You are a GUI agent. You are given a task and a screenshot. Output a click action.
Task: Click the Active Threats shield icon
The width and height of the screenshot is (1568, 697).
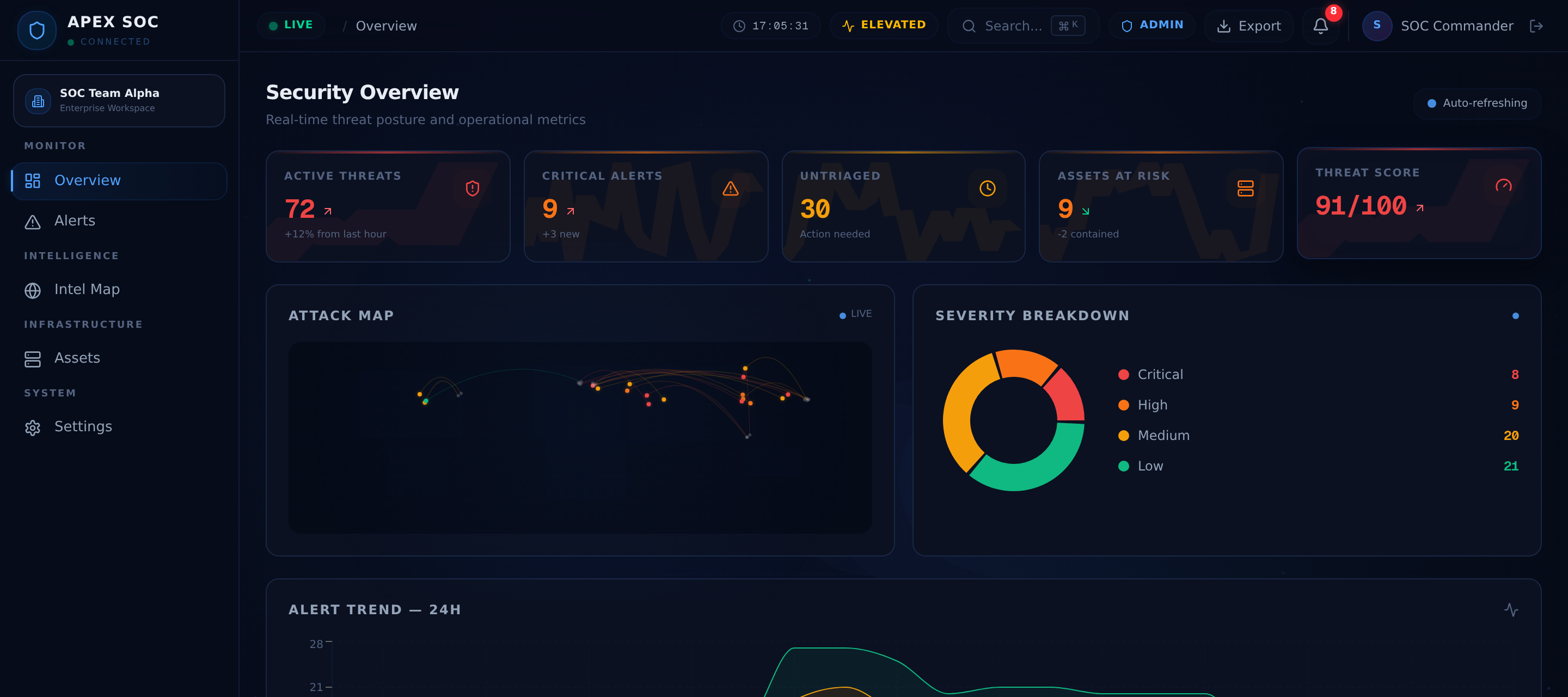473,189
